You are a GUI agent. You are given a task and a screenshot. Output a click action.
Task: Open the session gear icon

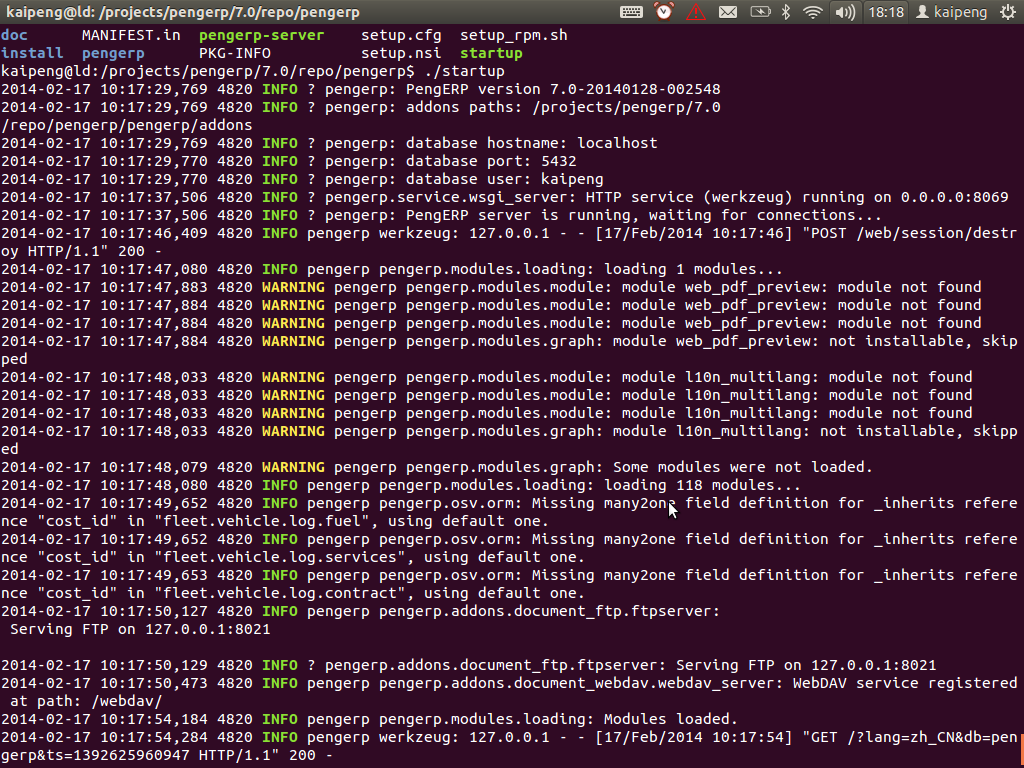(x=1008, y=12)
